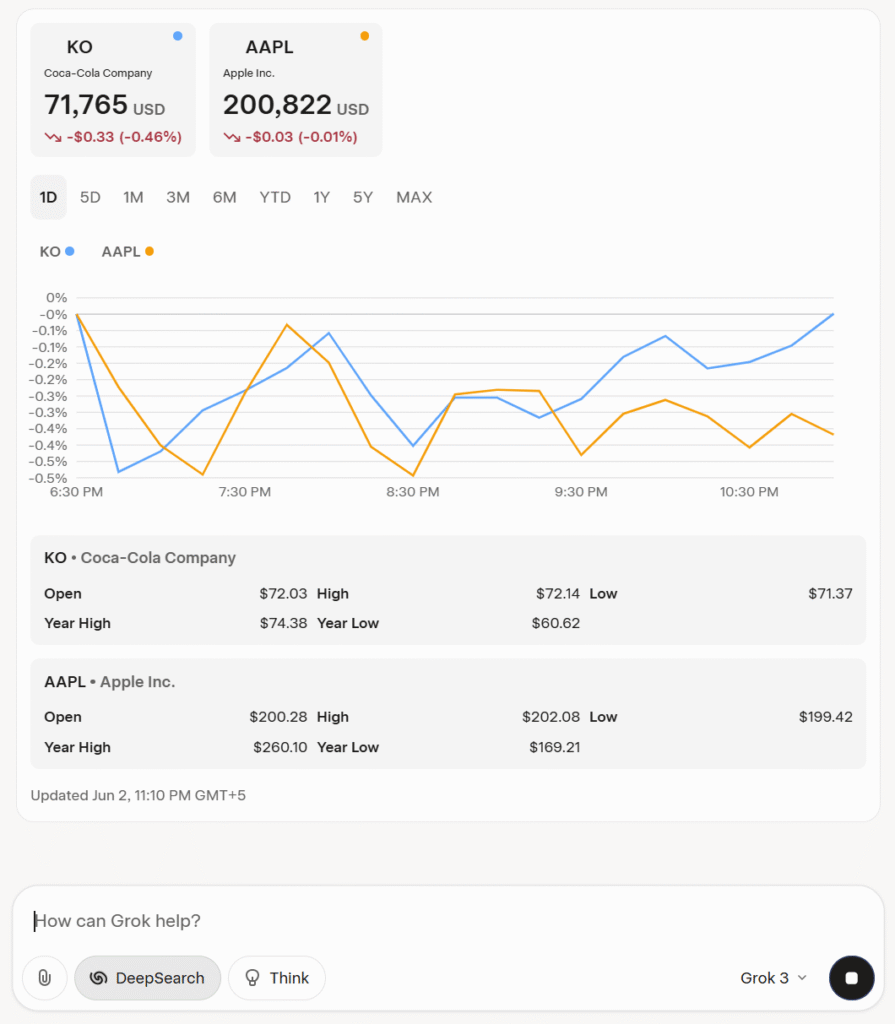Select the YTD range tab
This screenshot has height=1024, width=895.
[275, 197]
